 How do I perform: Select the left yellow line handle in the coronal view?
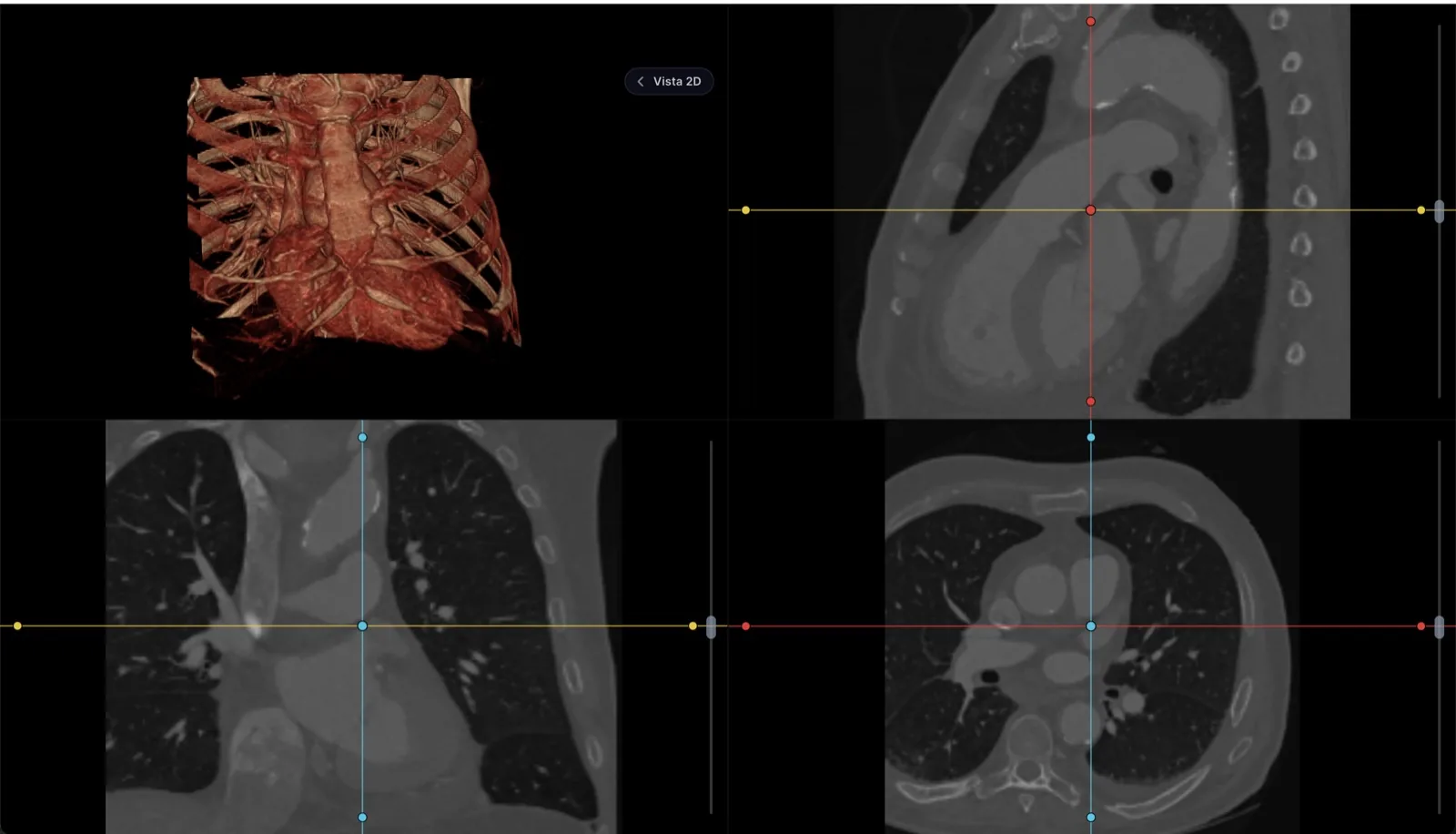(x=17, y=626)
